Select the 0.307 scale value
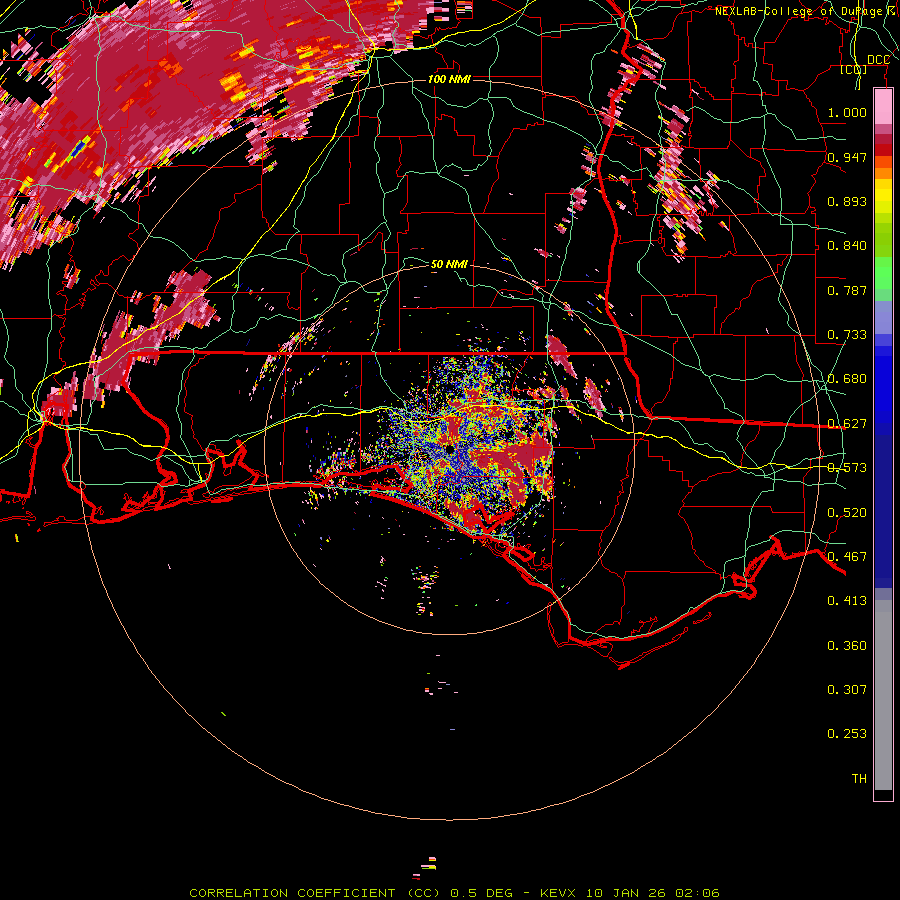 (x=847, y=690)
